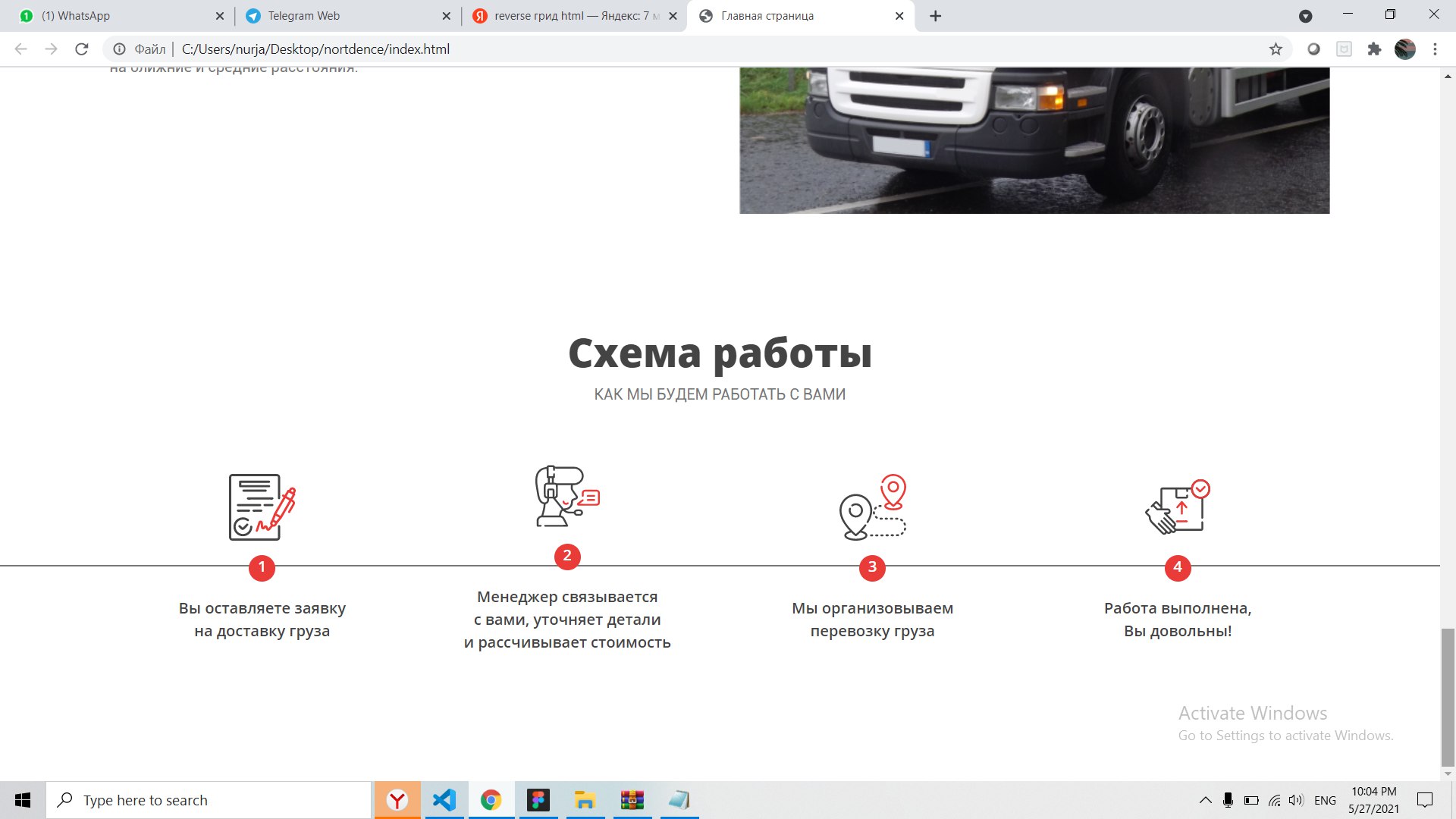Switch the ENG input language
Viewport: 1456px width, 819px height.
[x=1325, y=800]
